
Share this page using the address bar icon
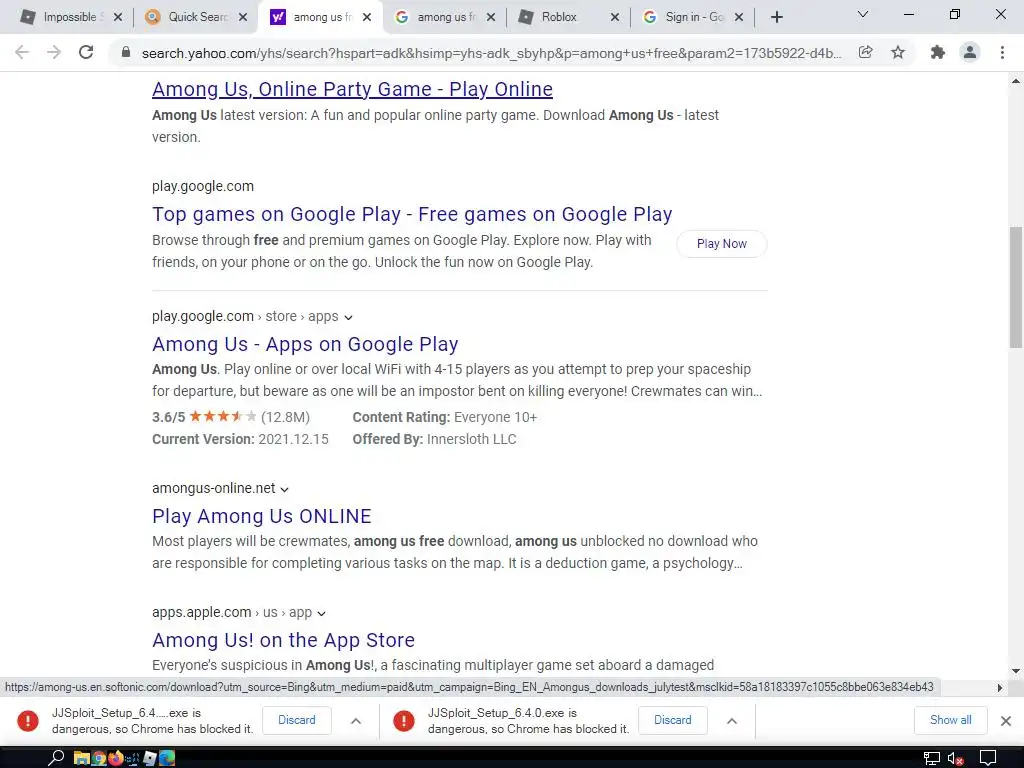pos(865,52)
